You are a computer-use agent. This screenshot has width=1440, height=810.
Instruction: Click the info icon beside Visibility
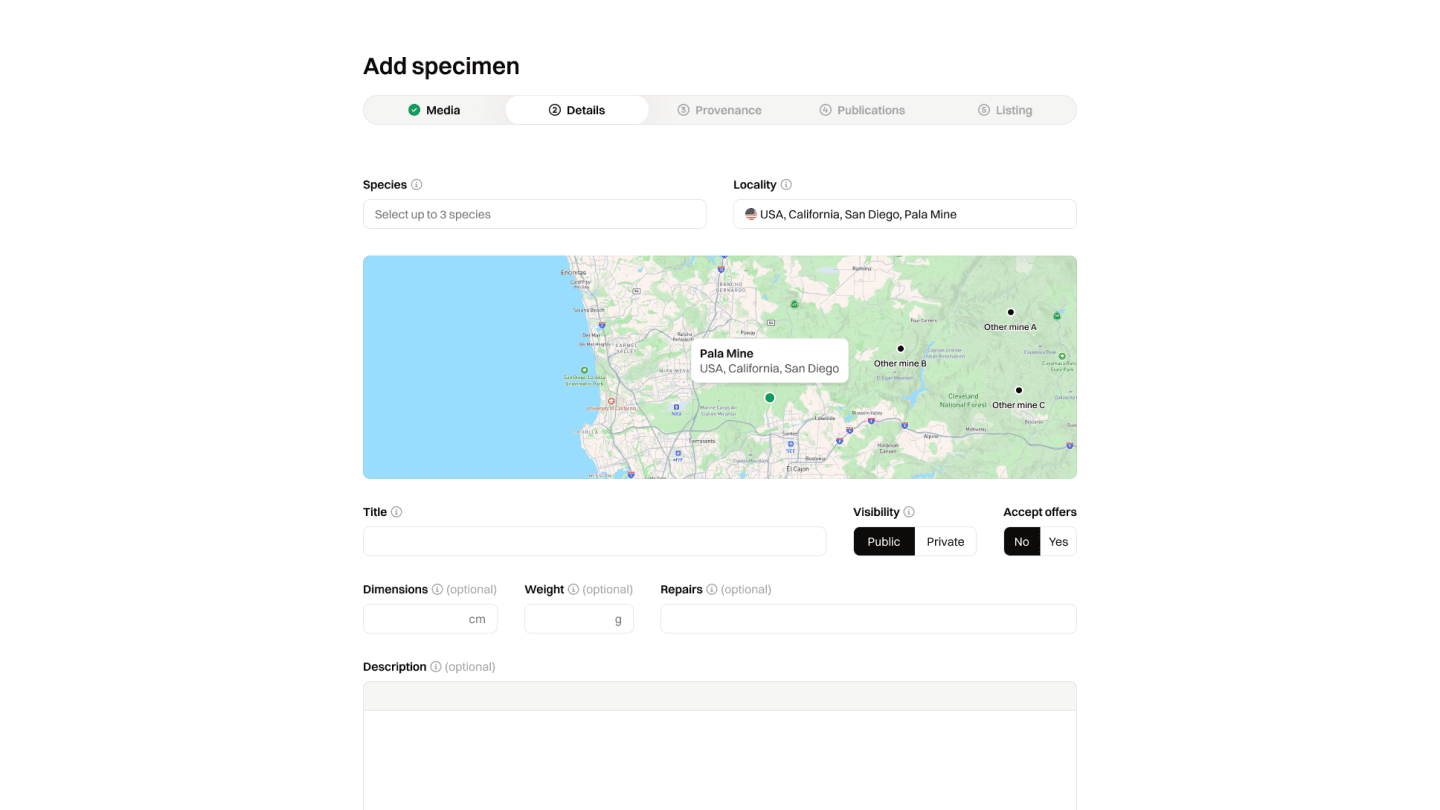click(x=909, y=512)
